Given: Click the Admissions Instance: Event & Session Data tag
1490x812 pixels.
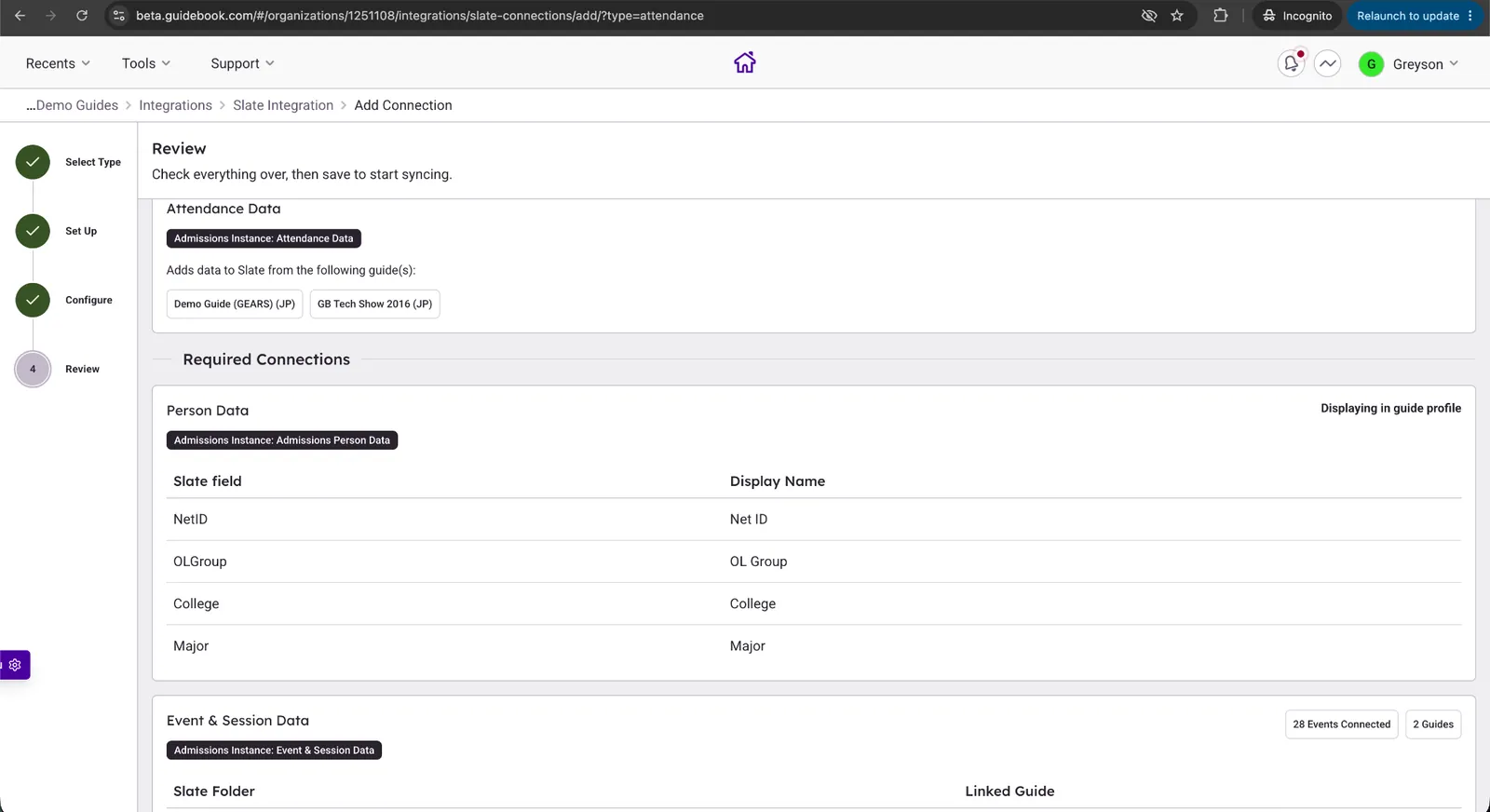Looking at the screenshot, I should point(274,751).
